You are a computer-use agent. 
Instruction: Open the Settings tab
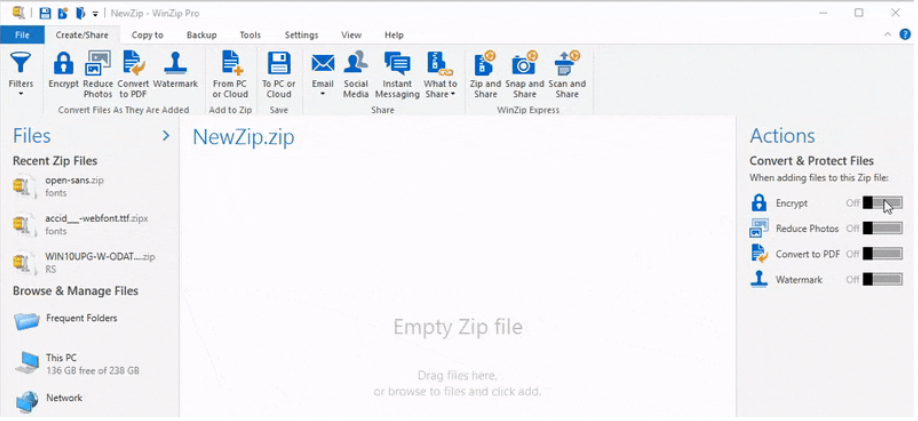click(302, 35)
